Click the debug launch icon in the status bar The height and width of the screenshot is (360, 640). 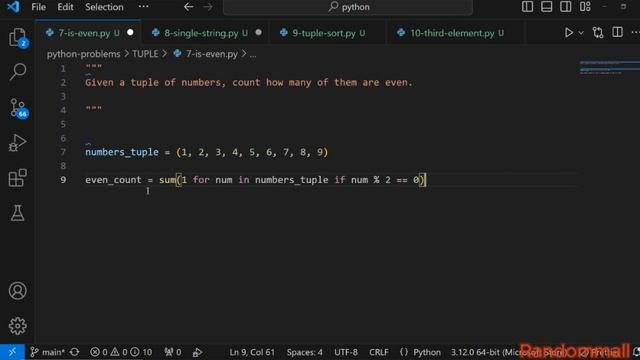pyautogui.click(x=198, y=352)
